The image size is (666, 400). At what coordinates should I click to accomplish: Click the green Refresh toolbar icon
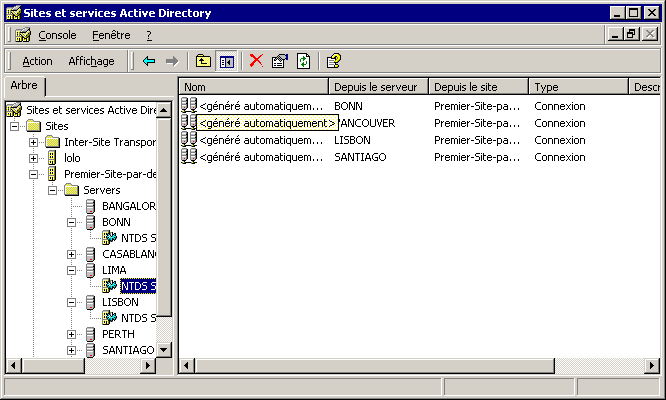(x=302, y=61)
